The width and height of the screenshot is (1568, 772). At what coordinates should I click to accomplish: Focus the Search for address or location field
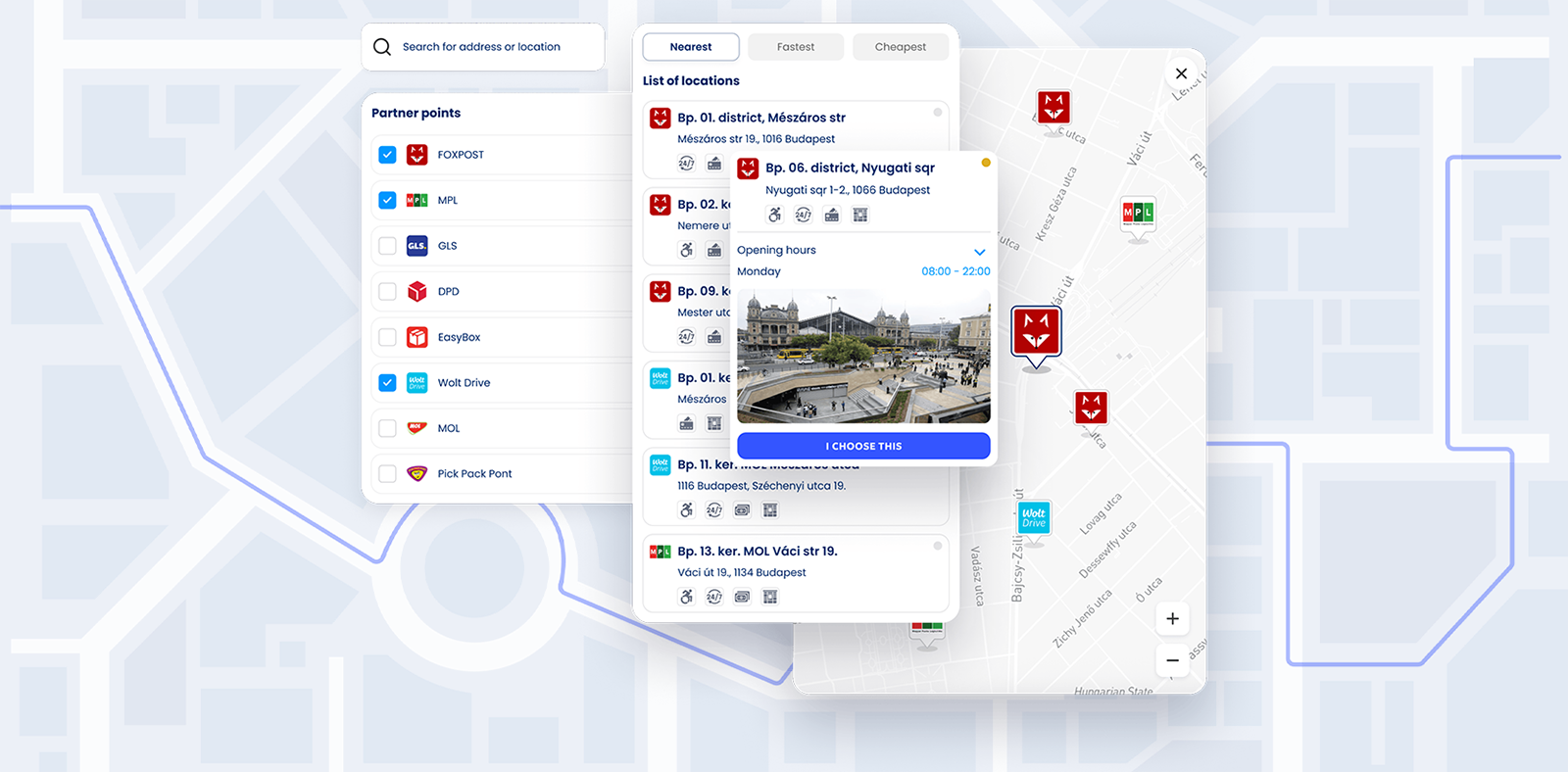point(483,47)
